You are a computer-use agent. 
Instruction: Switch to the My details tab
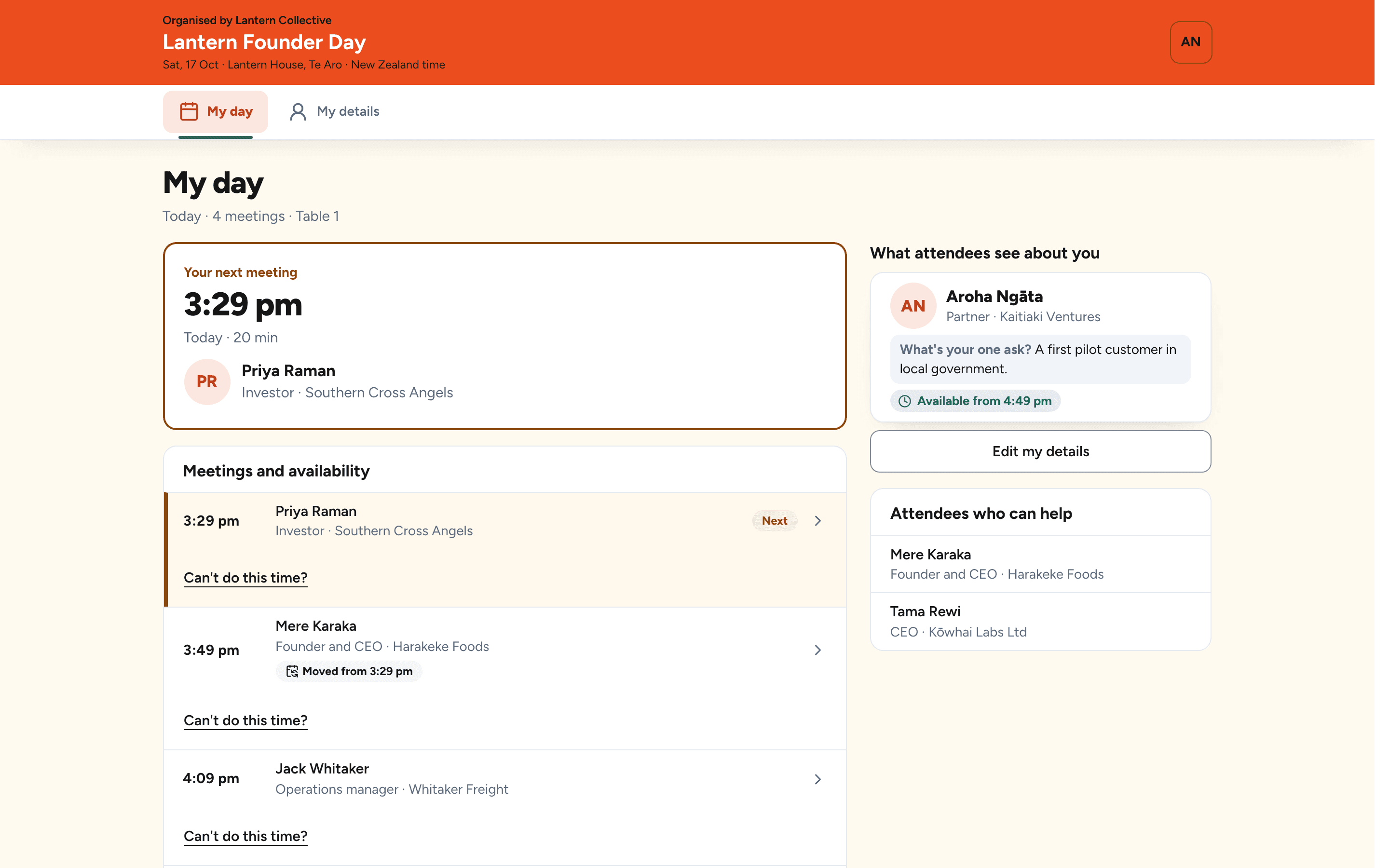[x=335, y=111]
